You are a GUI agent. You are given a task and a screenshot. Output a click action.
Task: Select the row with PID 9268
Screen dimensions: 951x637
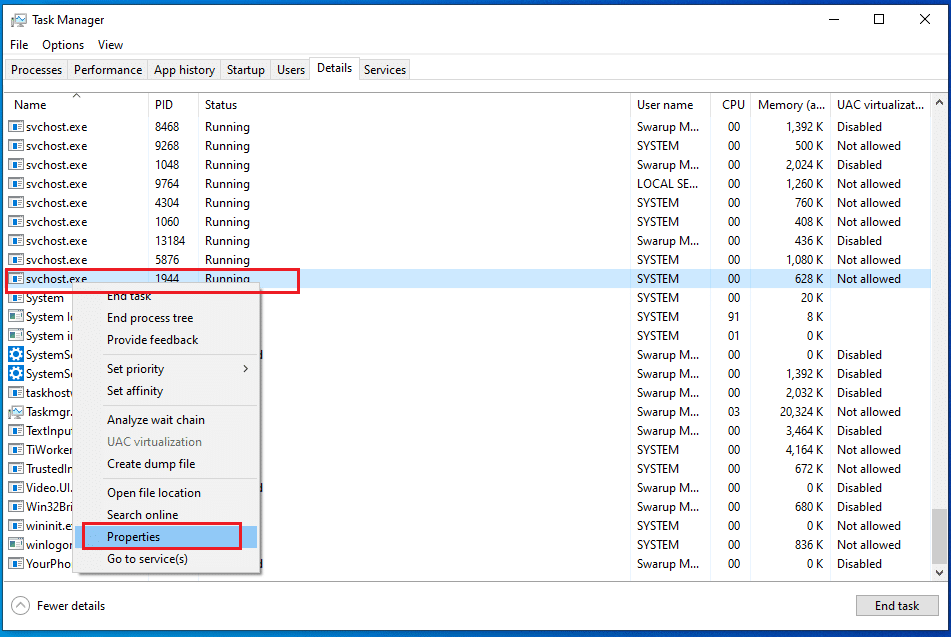468,146
